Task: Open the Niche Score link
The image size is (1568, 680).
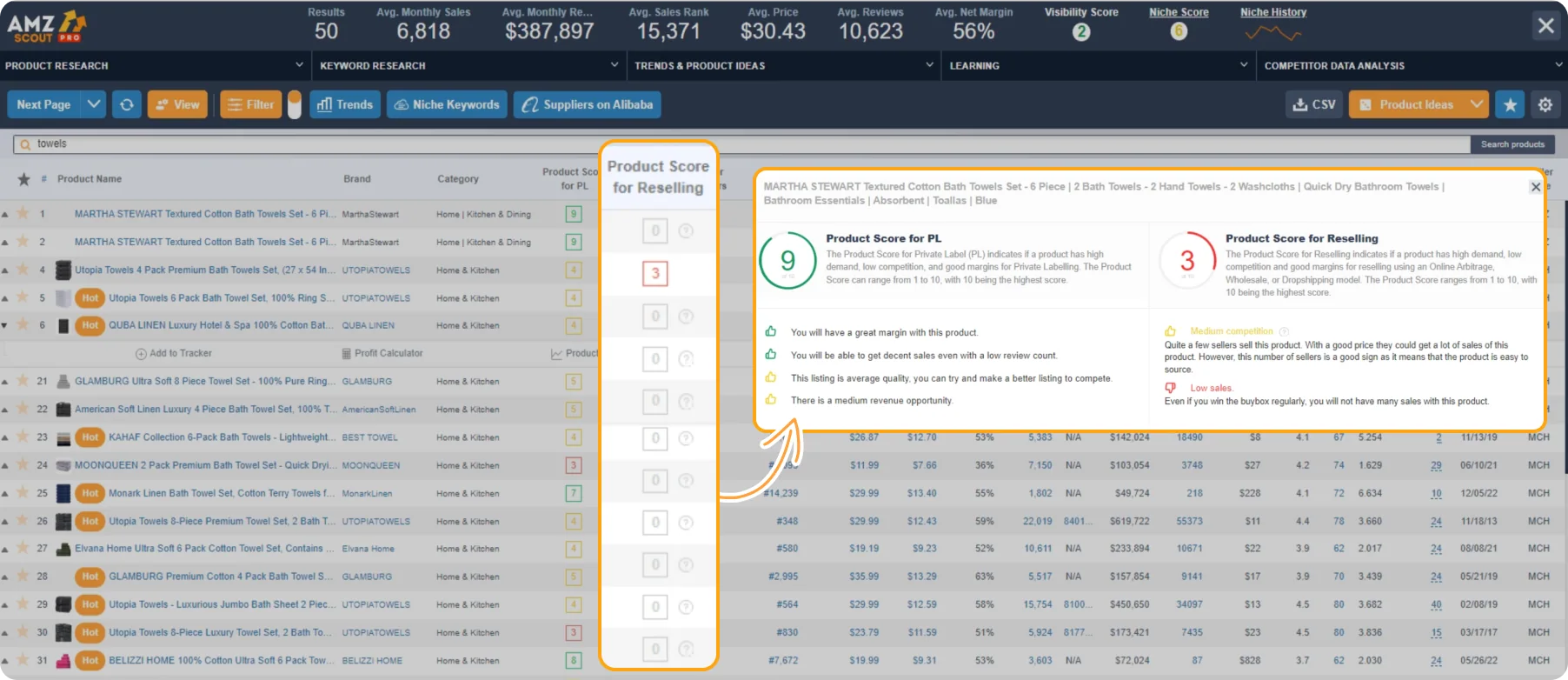Action: coord(1179,12)
